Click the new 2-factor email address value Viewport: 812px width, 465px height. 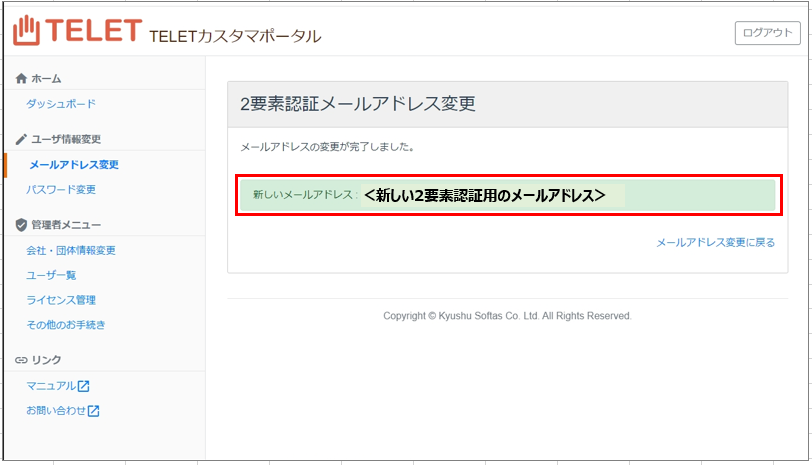coord(485,195)
